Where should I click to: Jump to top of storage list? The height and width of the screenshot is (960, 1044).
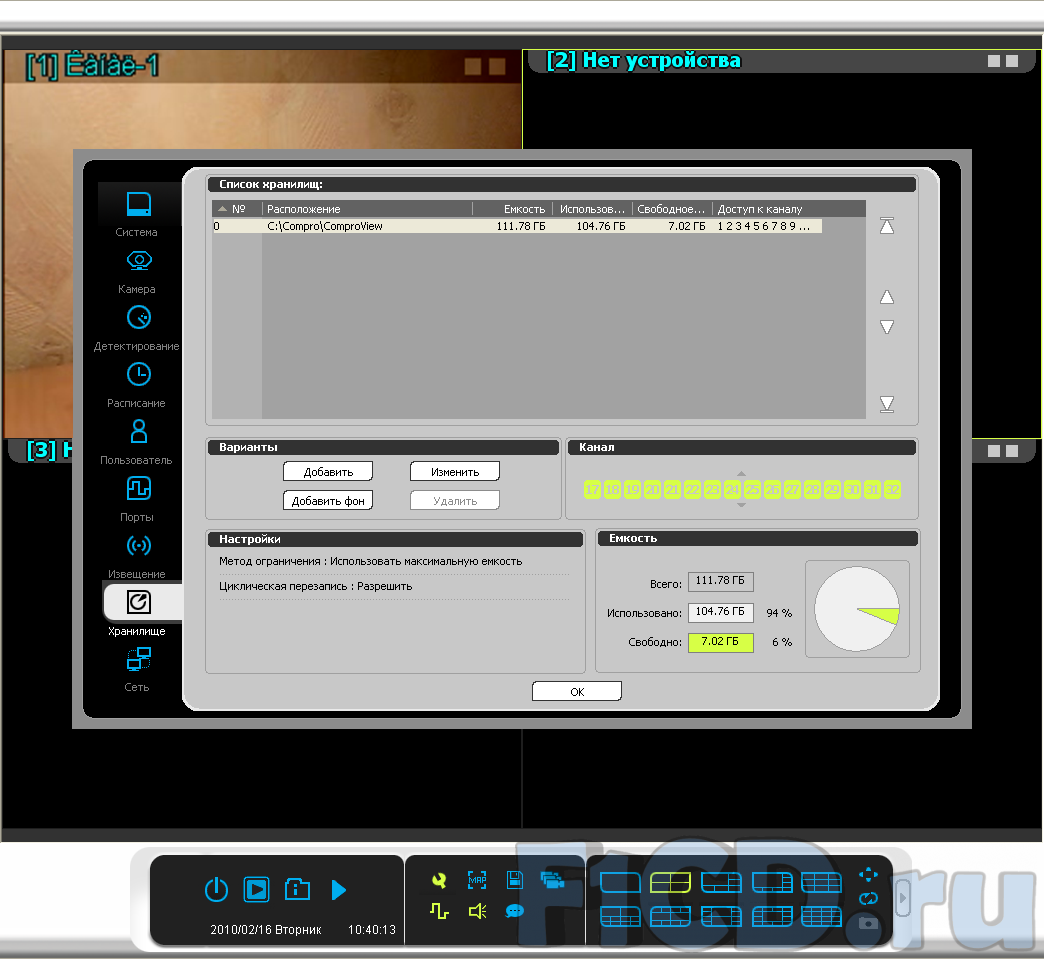coord(887,226)
